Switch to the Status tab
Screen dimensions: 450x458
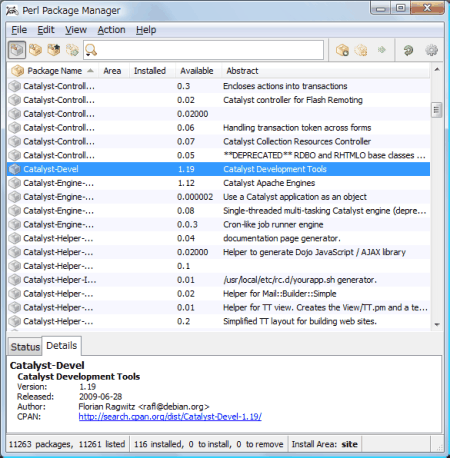tap(25, 347)
